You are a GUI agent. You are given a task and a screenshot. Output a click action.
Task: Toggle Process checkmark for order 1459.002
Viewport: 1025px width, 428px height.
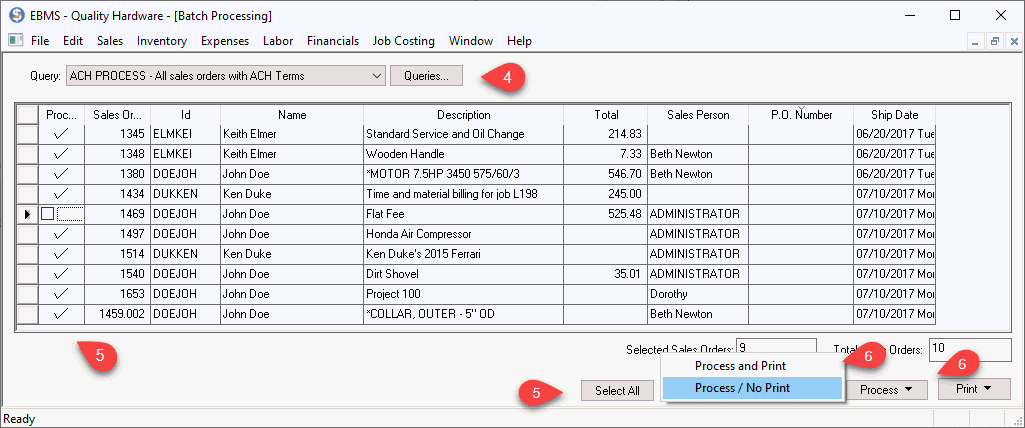[61, 314]
